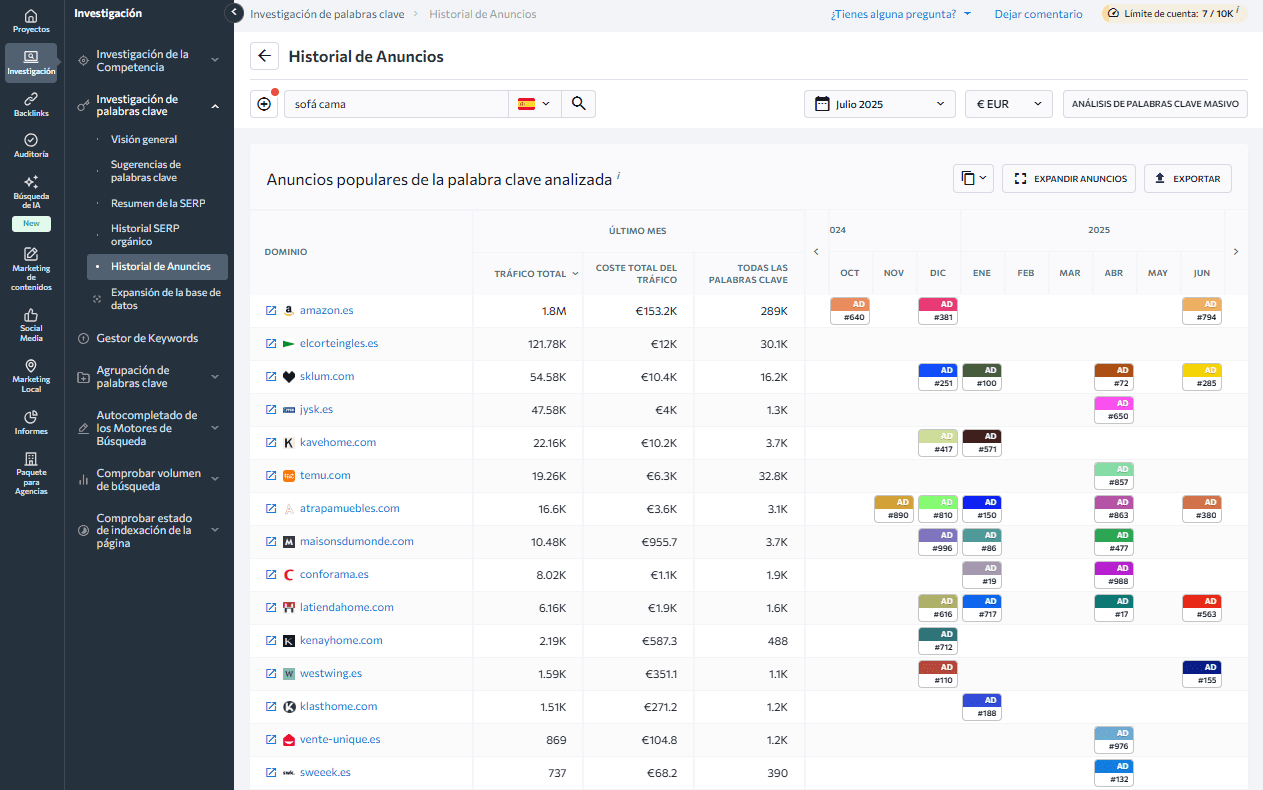Image resolution: width=1263 pixels, height=790 pixels.
Task: Click amazon.es ad #640 in October
Action: coord(850,311)
